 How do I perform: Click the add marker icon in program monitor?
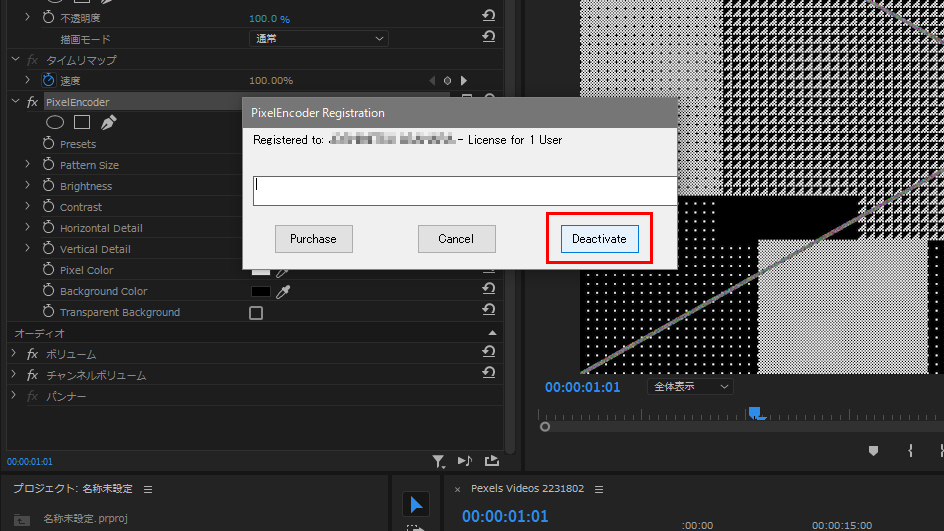coord(874,451)
